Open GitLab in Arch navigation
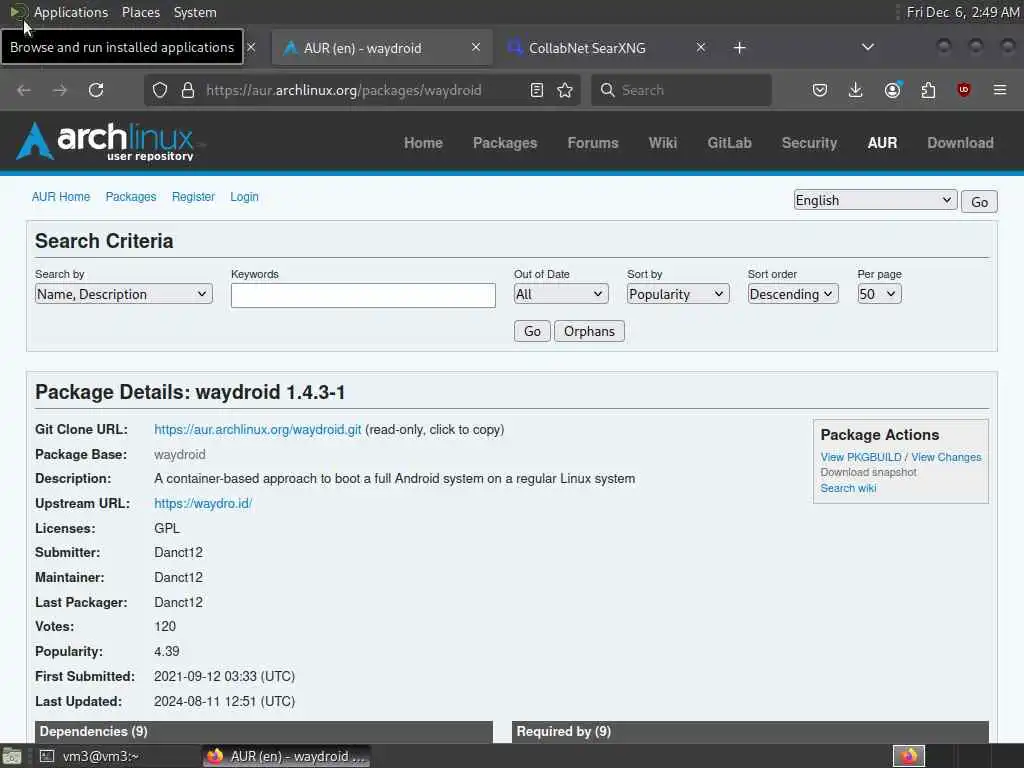The width and height of the screenshot is (1024, 768). point(729,143)
